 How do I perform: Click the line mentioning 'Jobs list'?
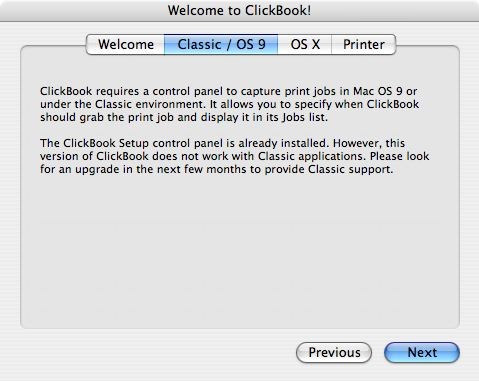tap(184, 117)
